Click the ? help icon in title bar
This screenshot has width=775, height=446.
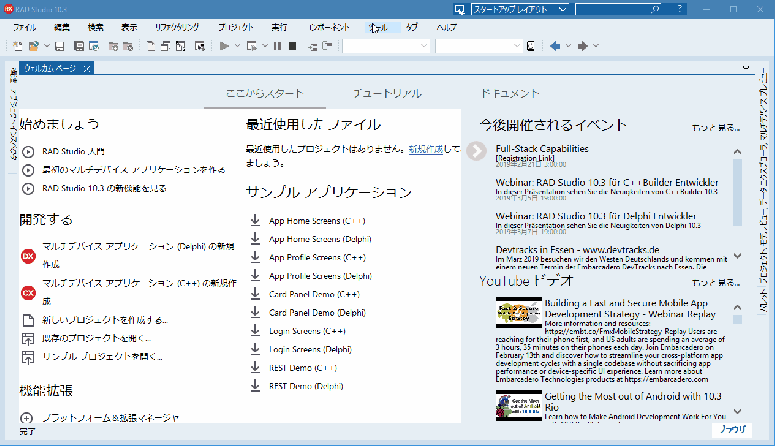click(680, 9)
